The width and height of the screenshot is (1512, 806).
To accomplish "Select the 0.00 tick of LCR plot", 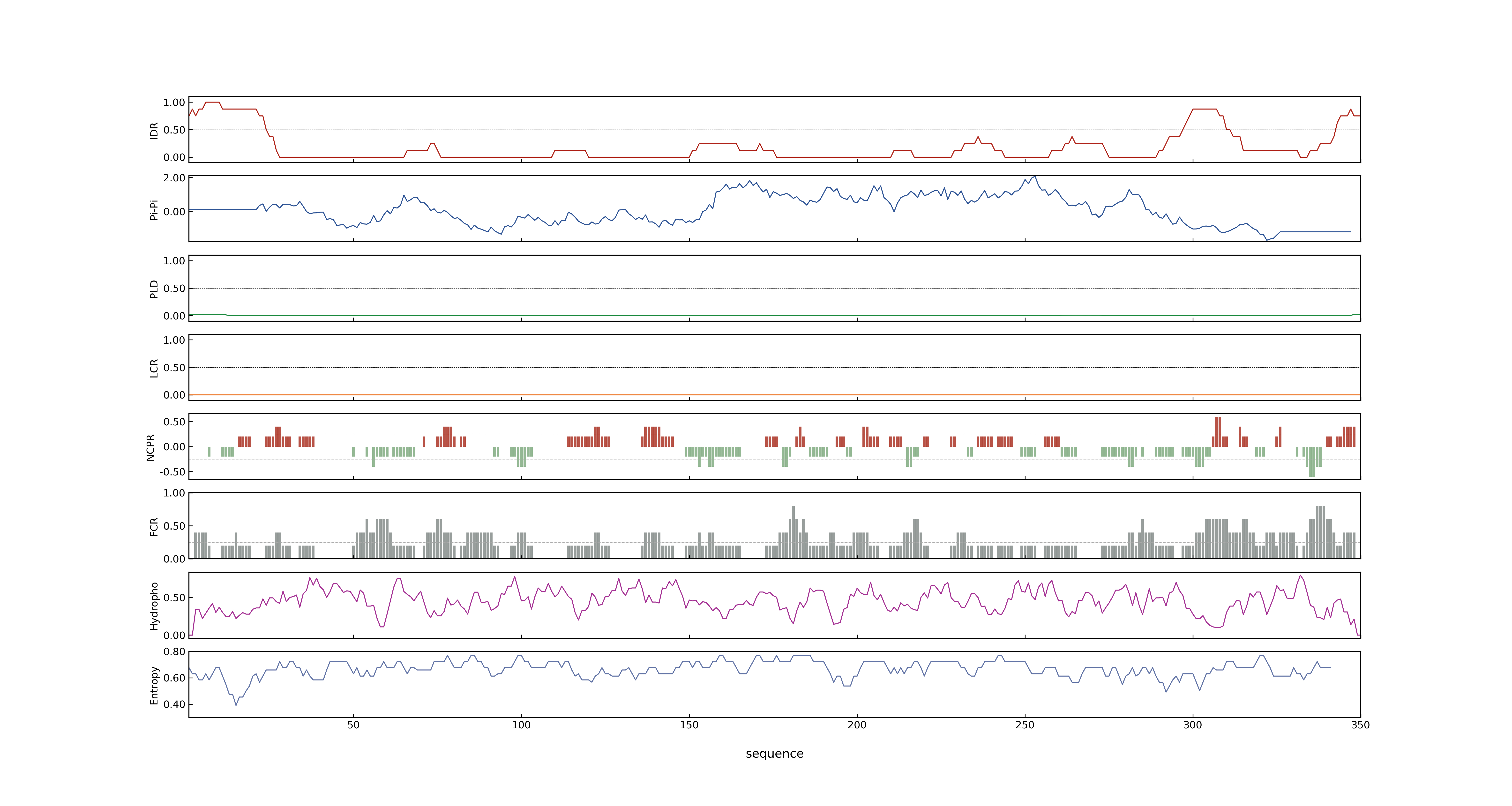I will click(x=174, y=395).
